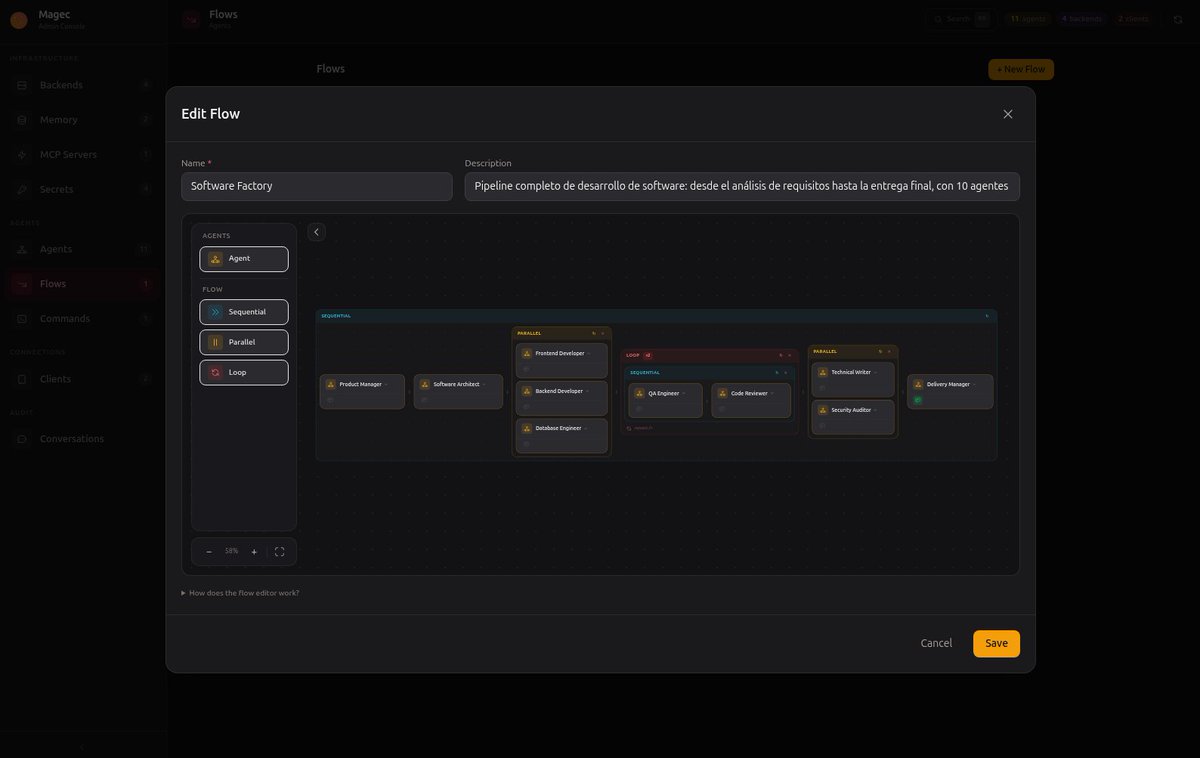Click the Clients icon in the sidebar

click(22, 379)
